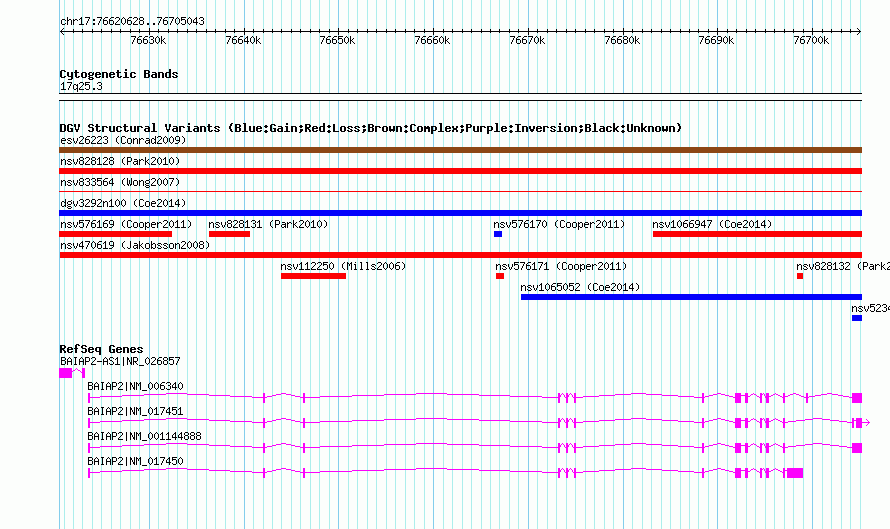Select the BAIAP2-AS1 NR_026857 gene glyph
The image size is (890, 529).
point(66,372)
